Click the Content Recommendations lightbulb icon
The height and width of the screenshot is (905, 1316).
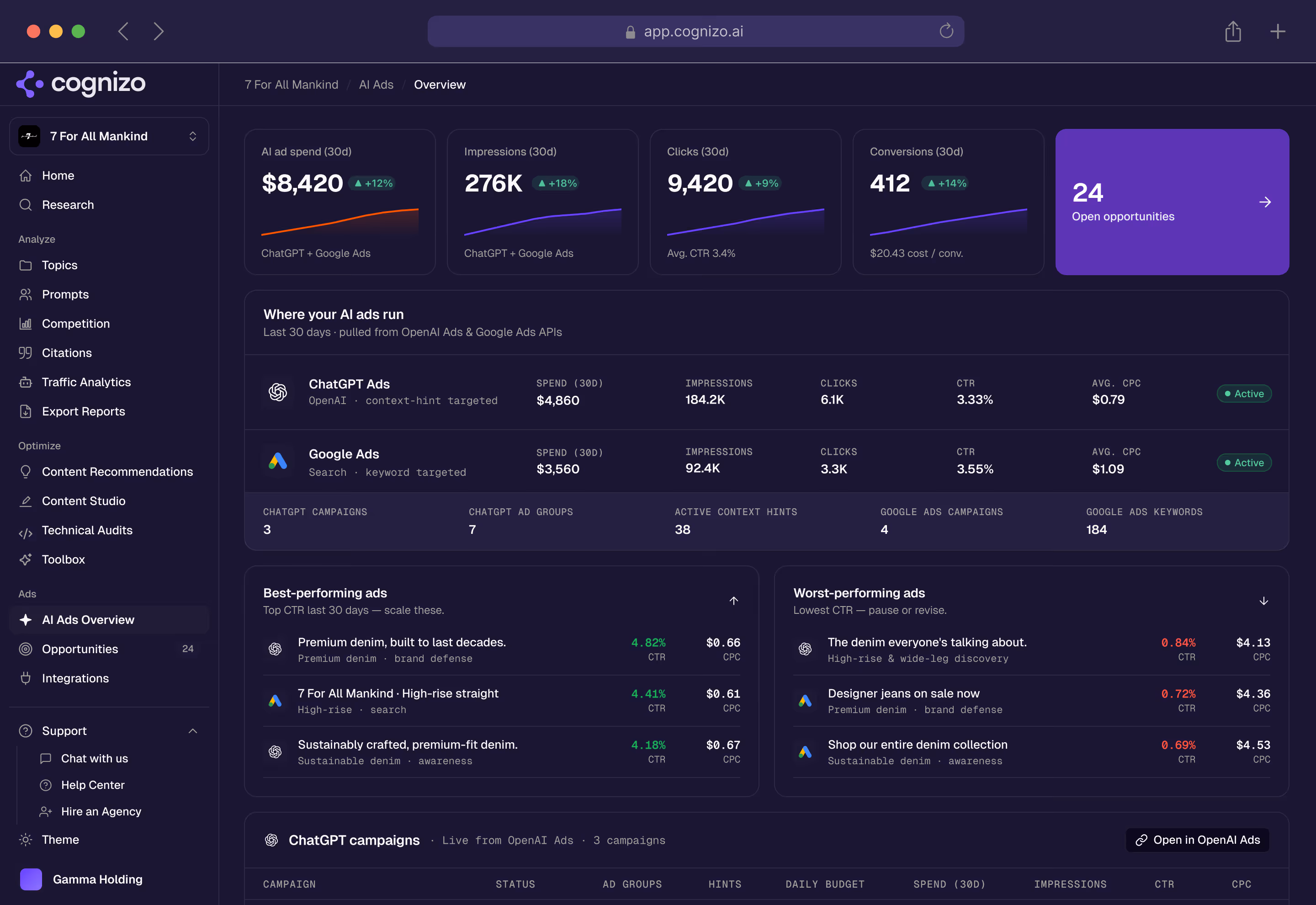[x=26, y=472]
